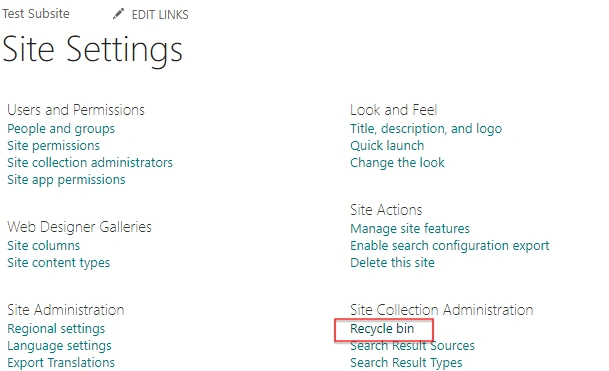Open People and groups
Screen dimensions: 609x371
point(61,129)
